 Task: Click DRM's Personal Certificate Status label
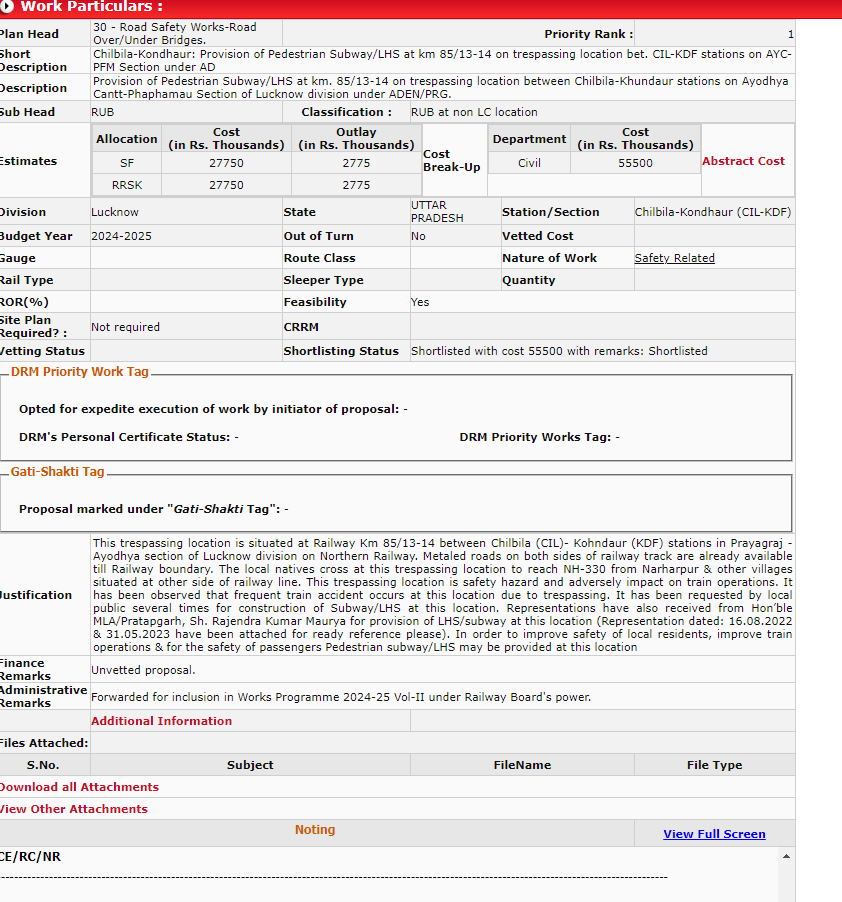coord(124,437)
